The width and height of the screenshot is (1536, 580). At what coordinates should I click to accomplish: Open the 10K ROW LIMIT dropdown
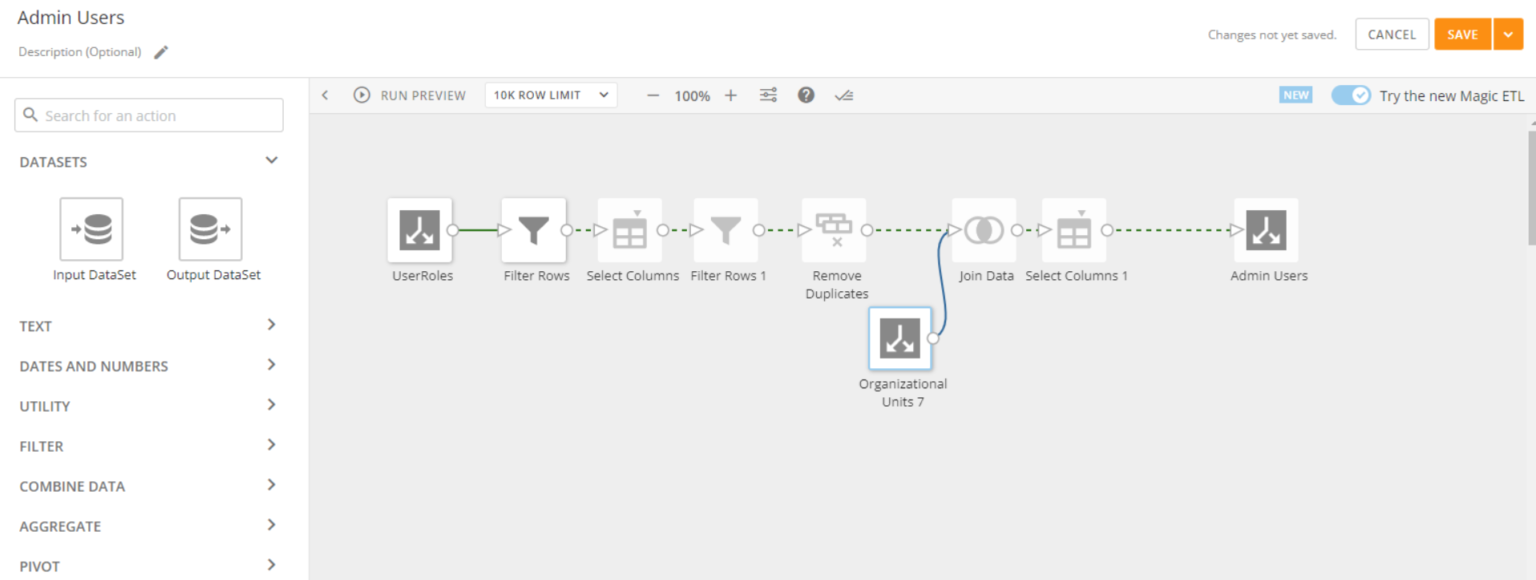point(550,95)
